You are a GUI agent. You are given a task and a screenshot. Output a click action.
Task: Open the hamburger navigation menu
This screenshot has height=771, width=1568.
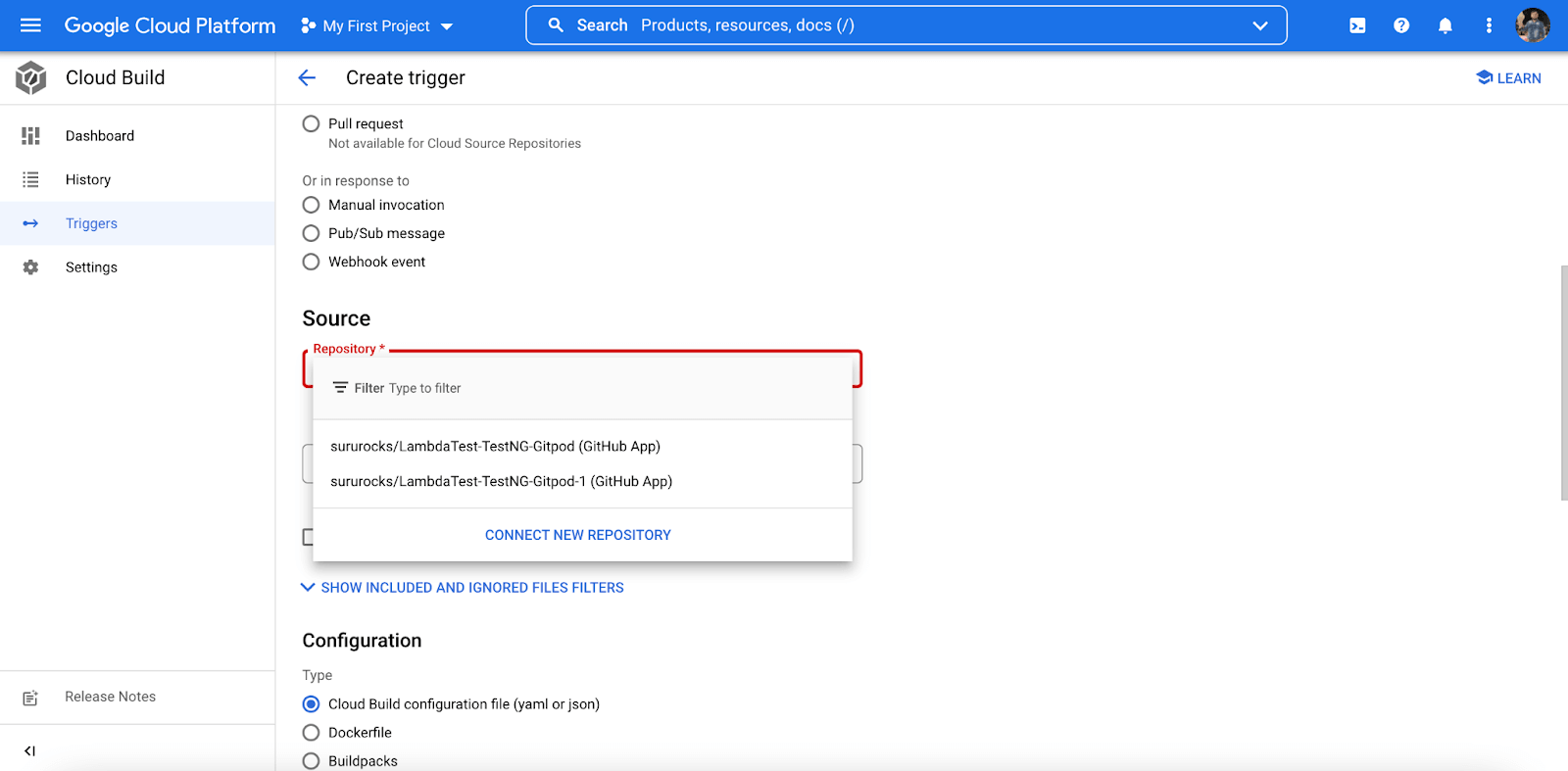pos(30,25)
